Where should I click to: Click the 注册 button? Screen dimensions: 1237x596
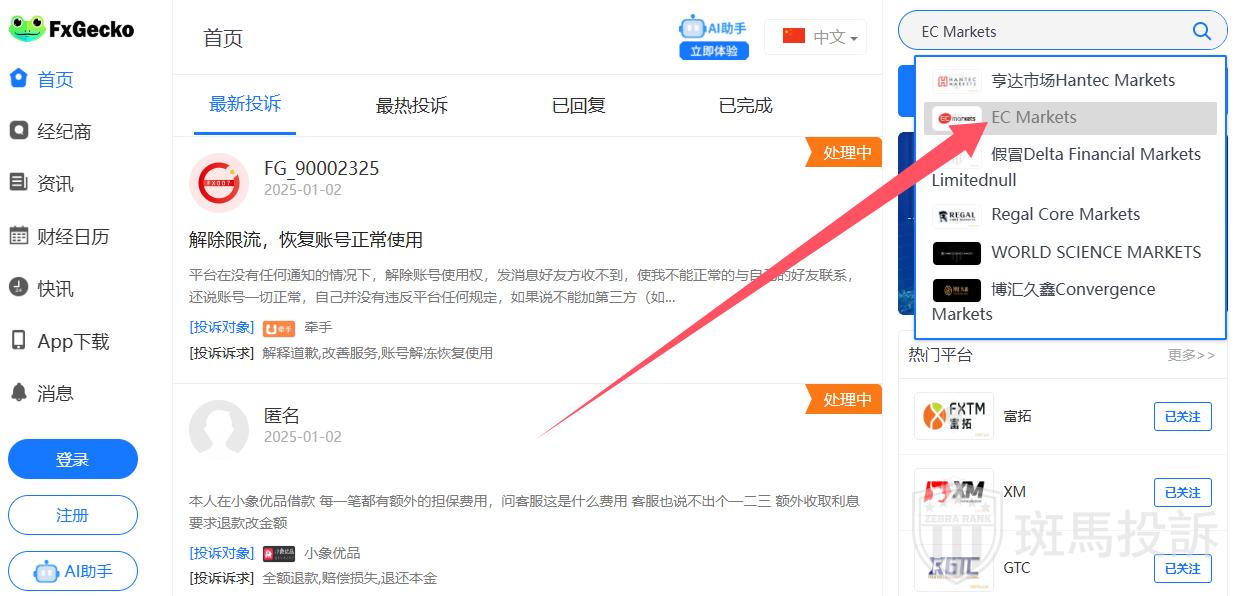[x=73, y=515]
